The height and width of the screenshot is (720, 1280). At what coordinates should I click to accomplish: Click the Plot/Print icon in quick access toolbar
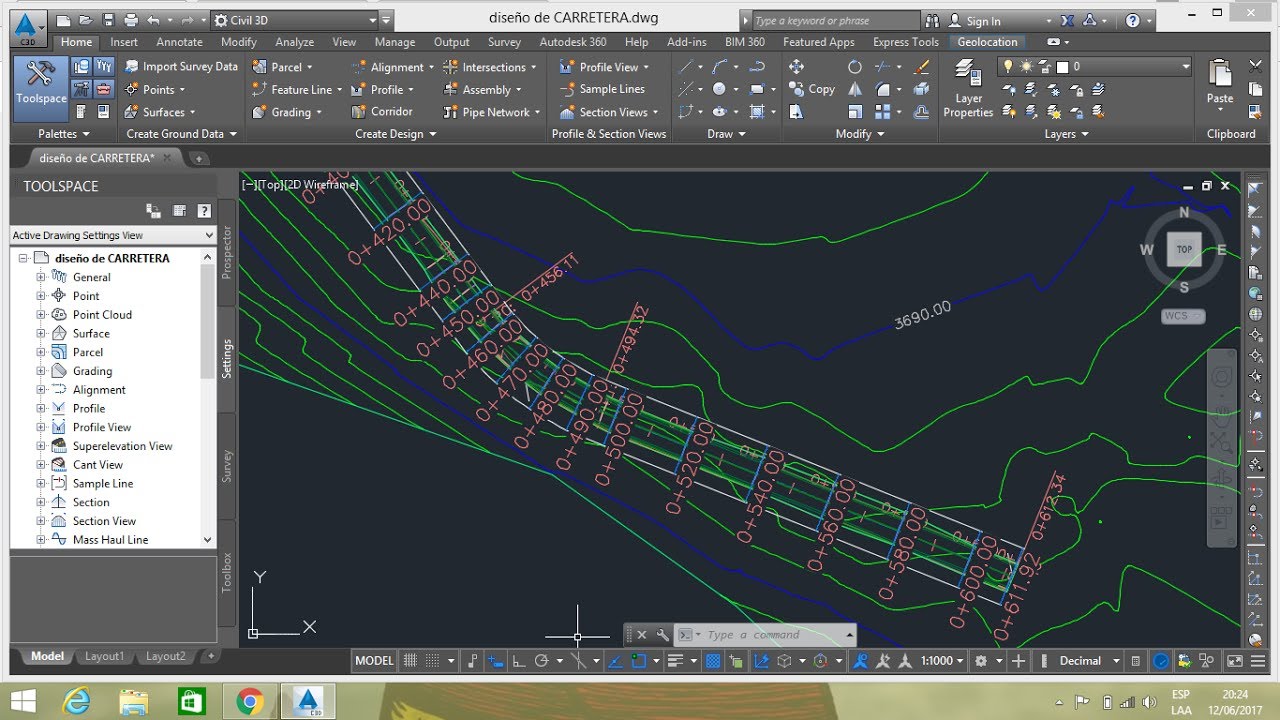pos(132,20)
